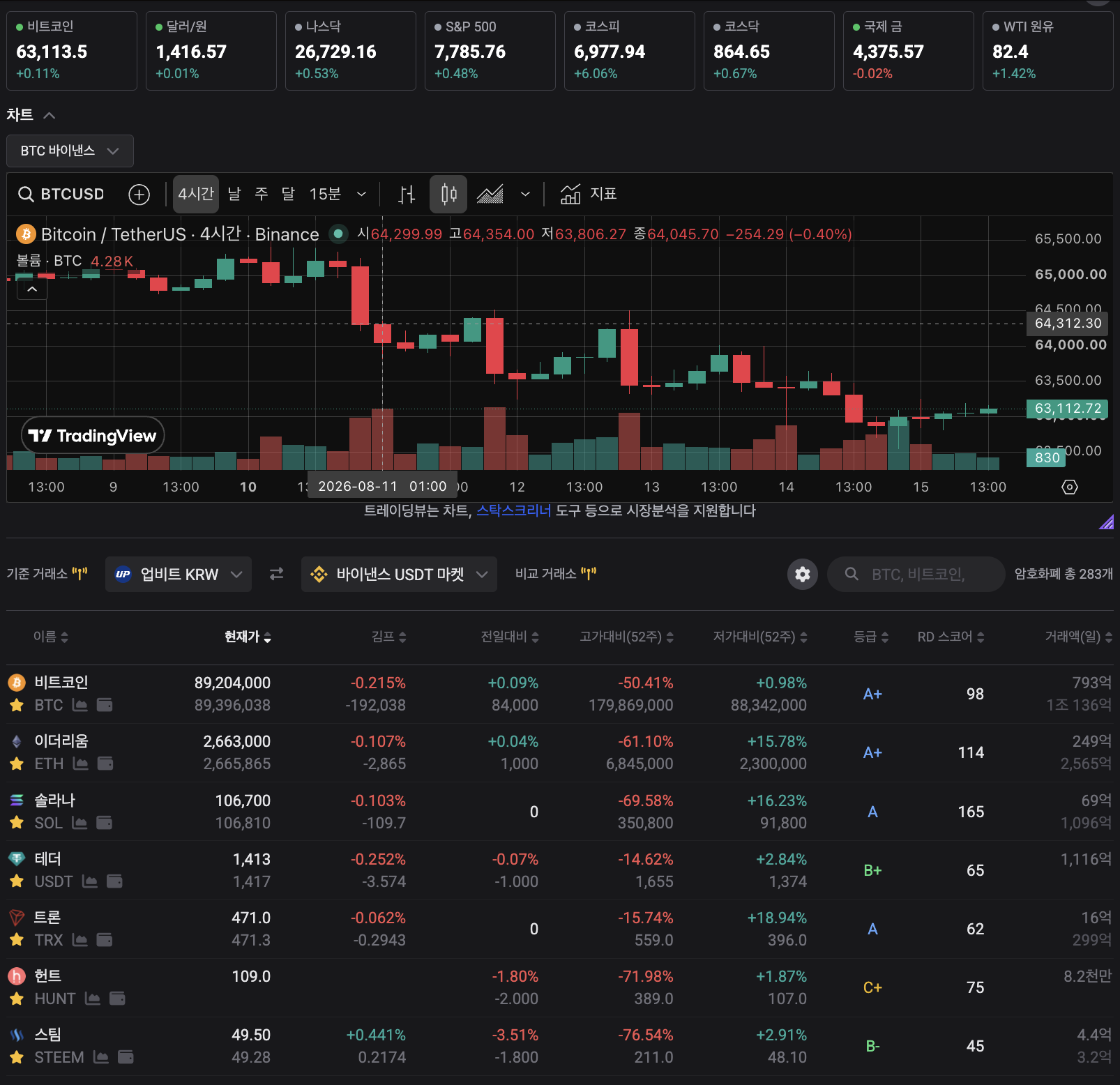
Task: Click the star icon for BTC
Action: coord(17,705)
